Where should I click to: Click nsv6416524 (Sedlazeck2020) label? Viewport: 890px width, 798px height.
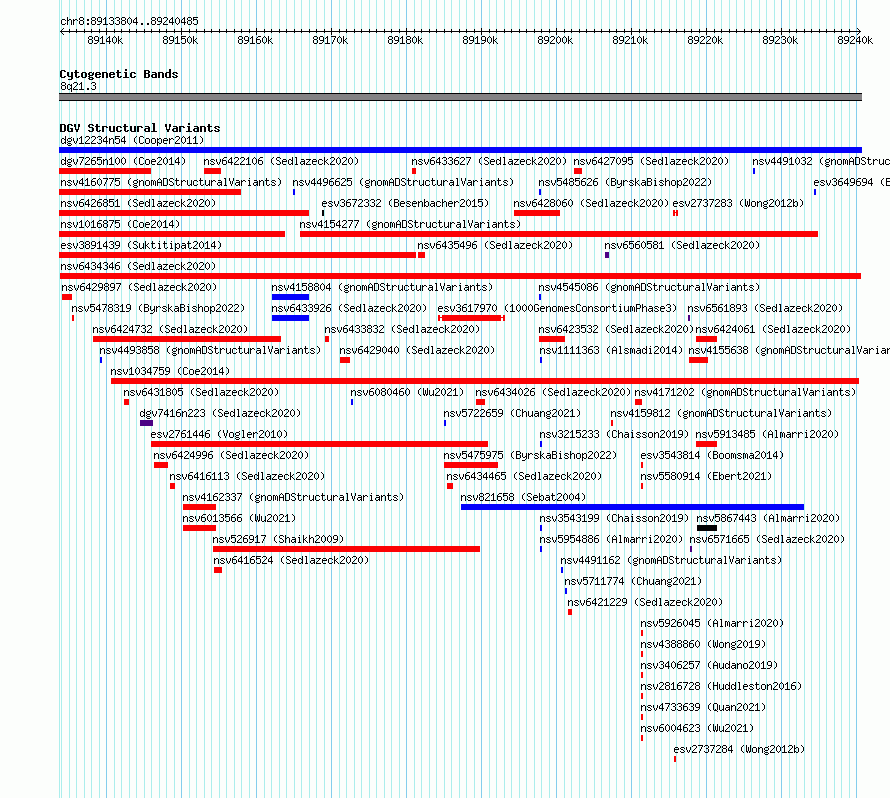tap(291, 560)
